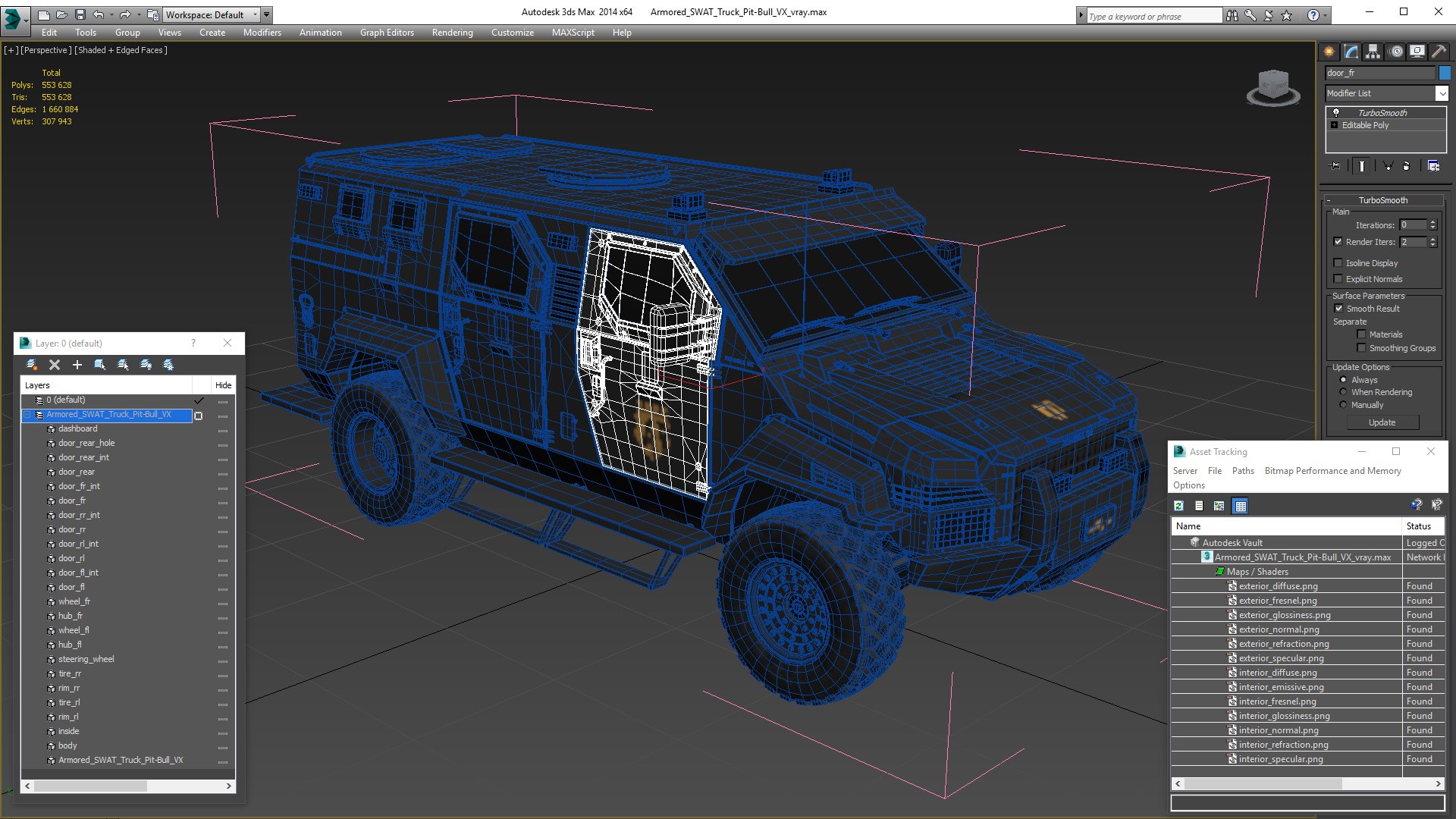Open the Modifiers menu
Screen dimensions: 1456x819
[262, 33]
